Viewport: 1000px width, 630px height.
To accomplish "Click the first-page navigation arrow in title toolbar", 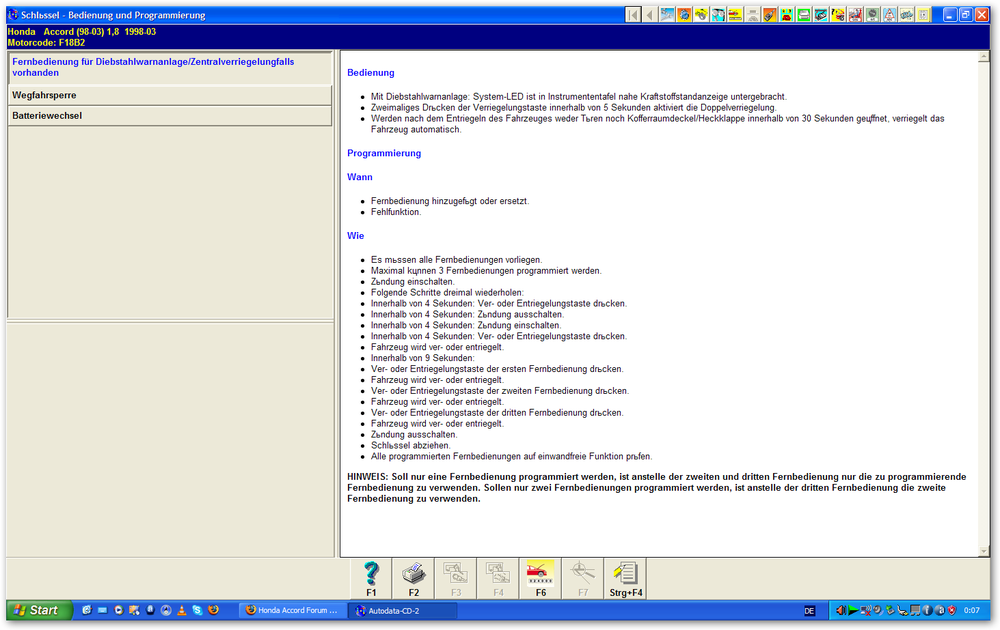I will click(x=633, y=15).
